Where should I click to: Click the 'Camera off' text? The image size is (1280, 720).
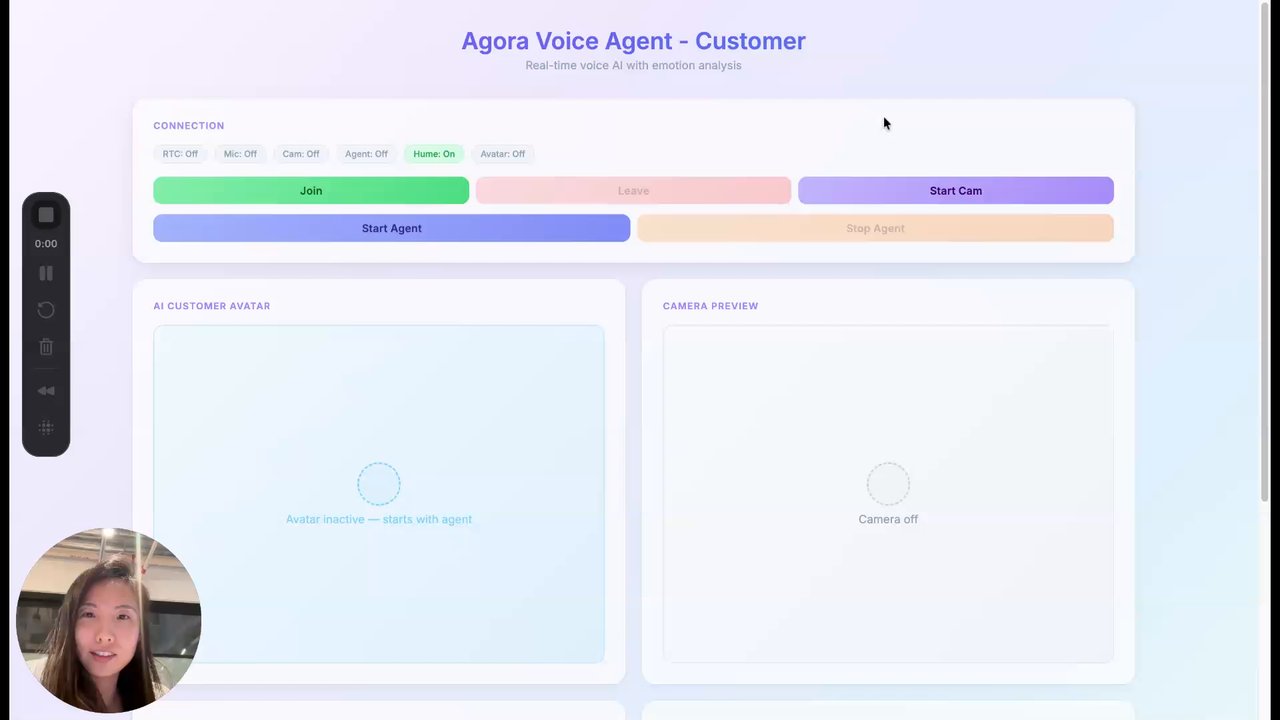(888, 519)
